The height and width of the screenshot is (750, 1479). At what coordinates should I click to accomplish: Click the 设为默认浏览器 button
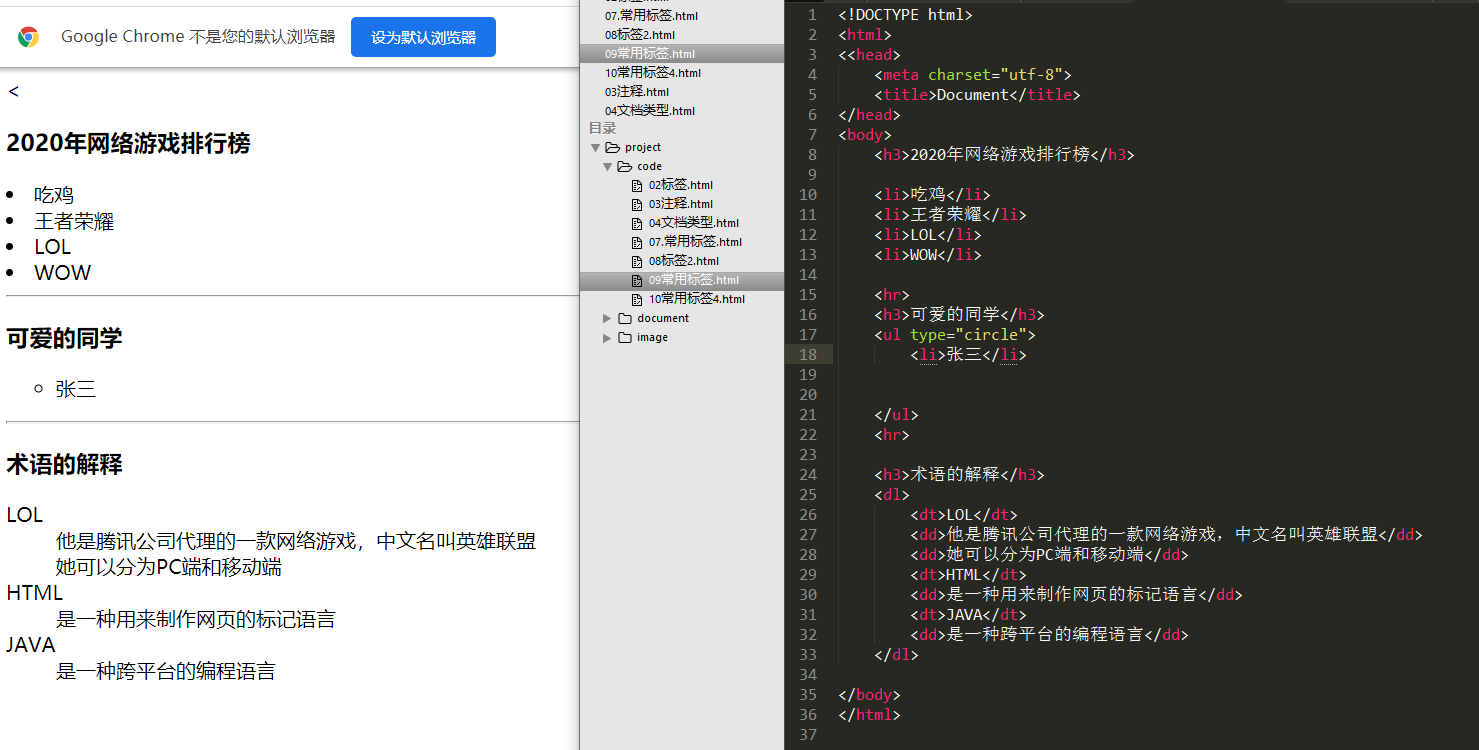(x=423, y=37)
